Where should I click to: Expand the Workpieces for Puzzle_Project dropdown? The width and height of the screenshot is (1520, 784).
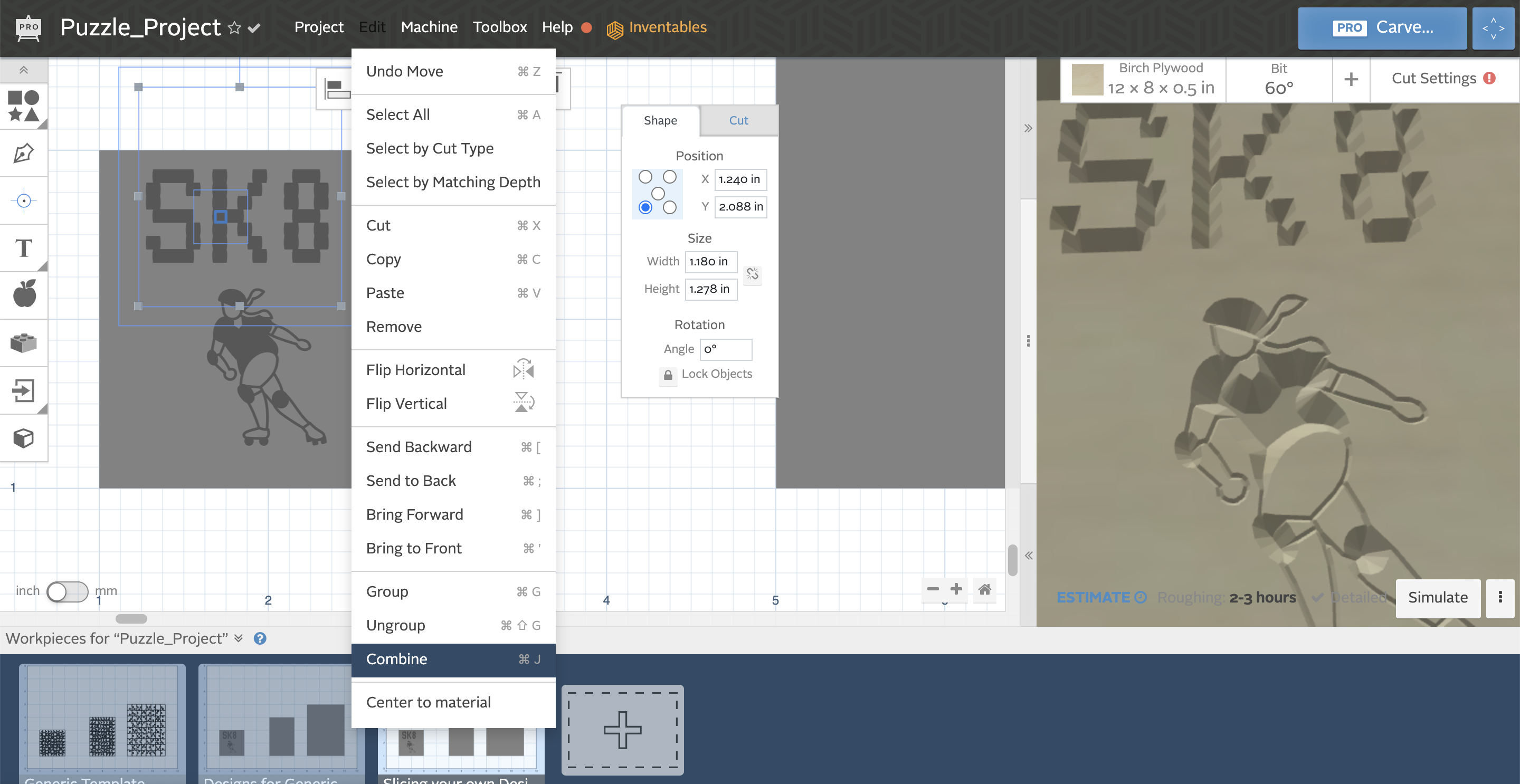click(239, 638)
